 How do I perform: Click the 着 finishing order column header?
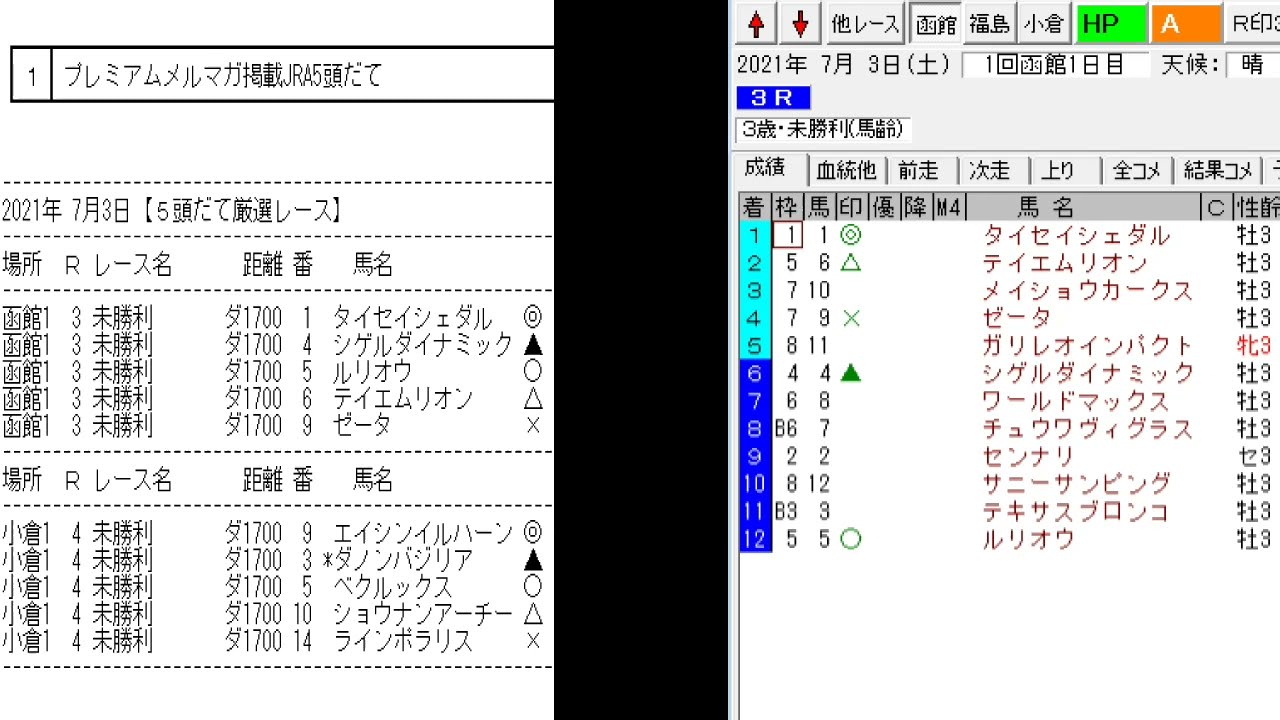point(754,207)
